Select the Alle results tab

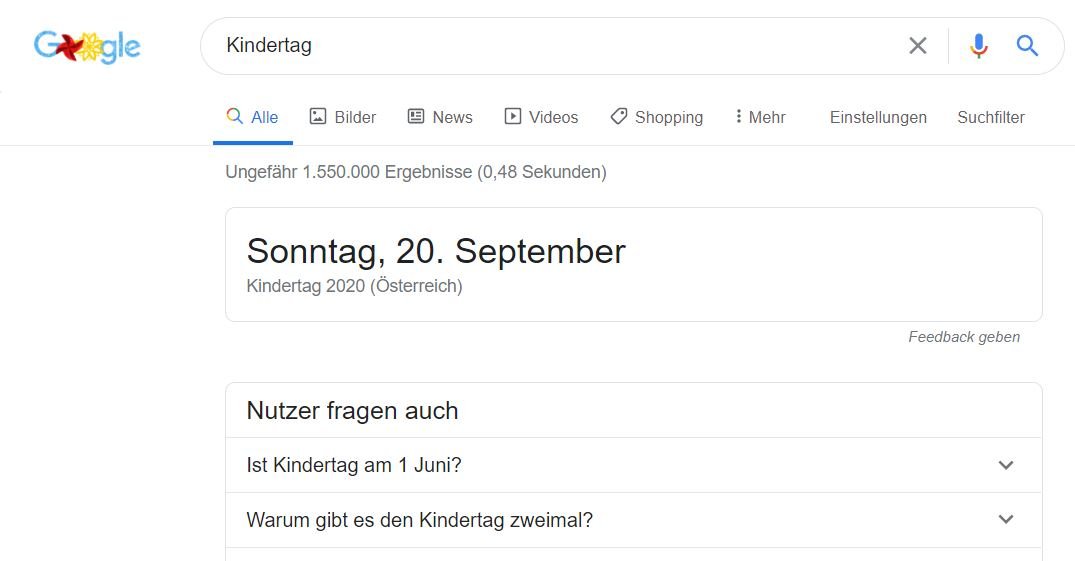[x=253, y=118]
